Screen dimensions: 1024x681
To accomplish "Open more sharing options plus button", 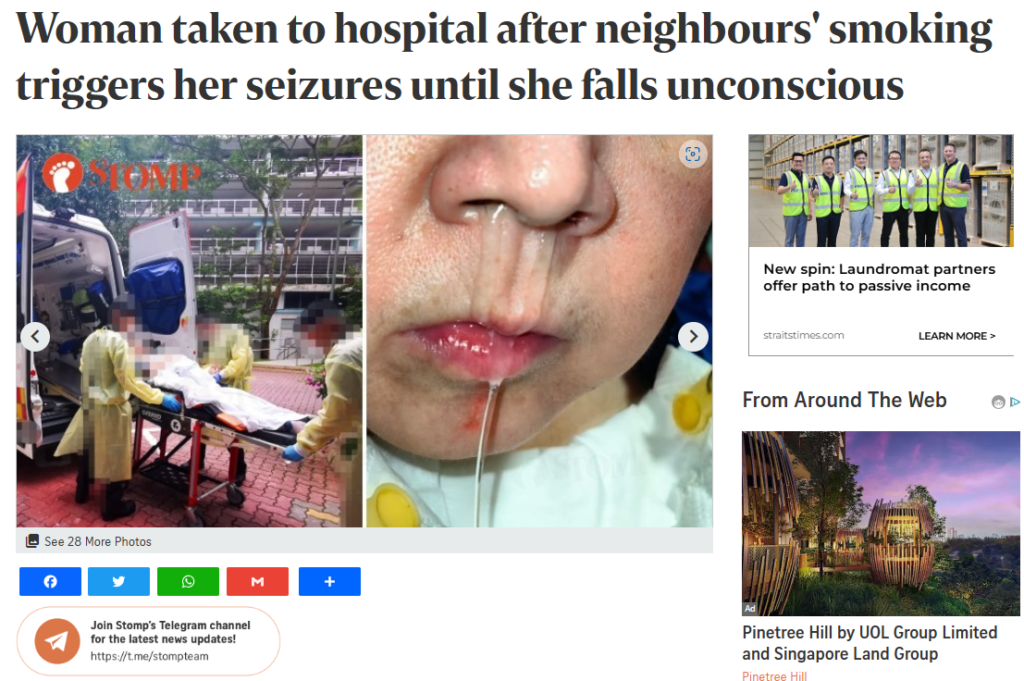I will click(330, 581).
